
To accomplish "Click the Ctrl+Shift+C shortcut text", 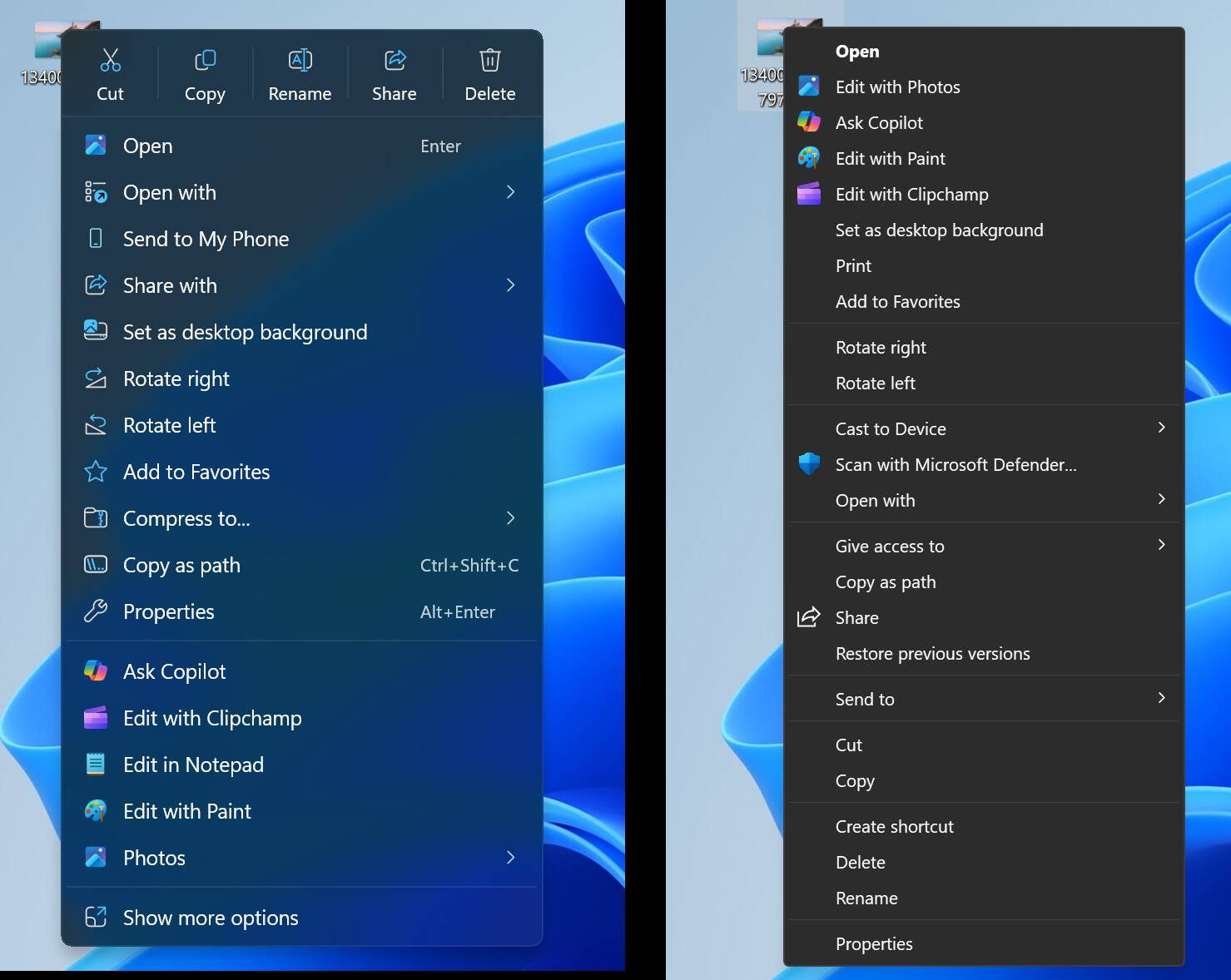I will pyautogui.click(x=469, y=566).
